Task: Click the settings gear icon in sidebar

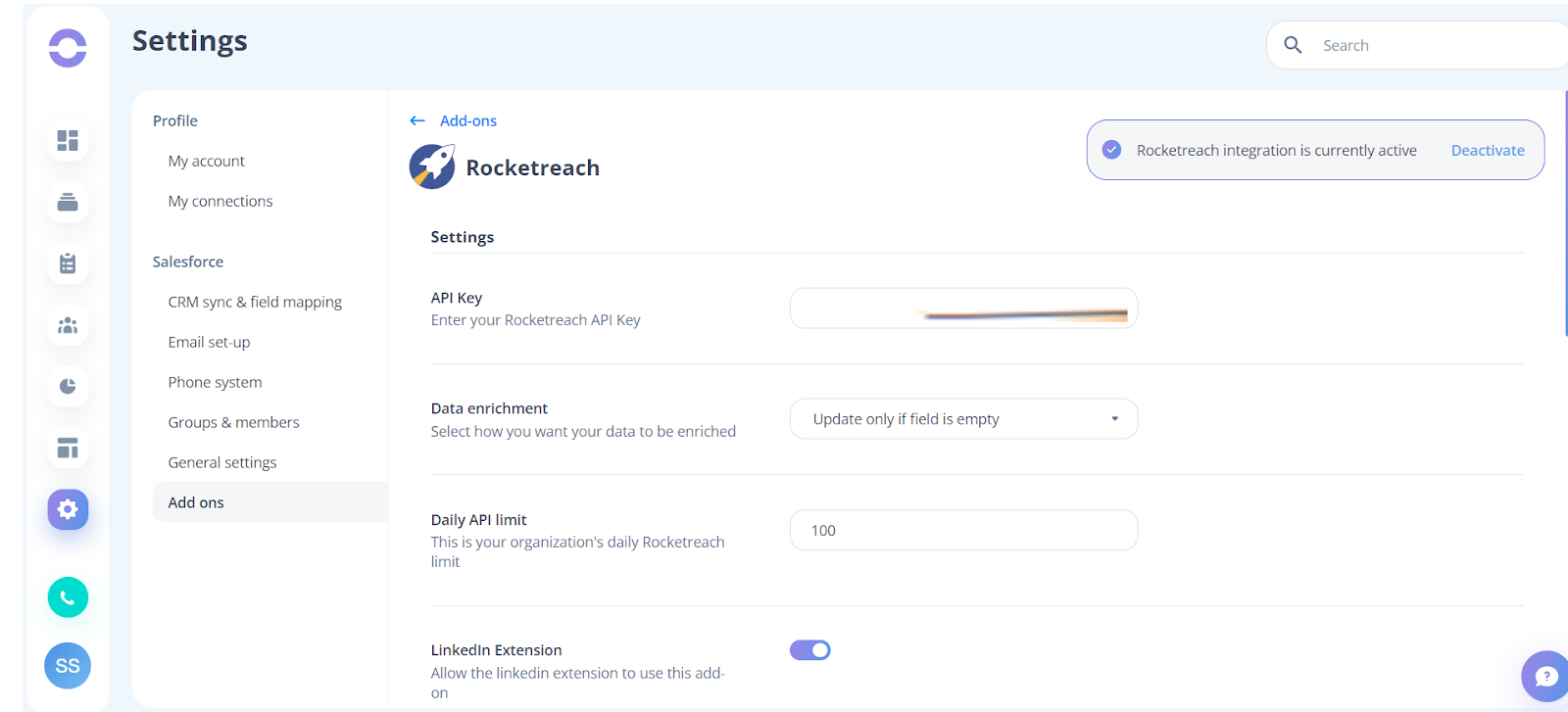Action: tap(68, 509)
